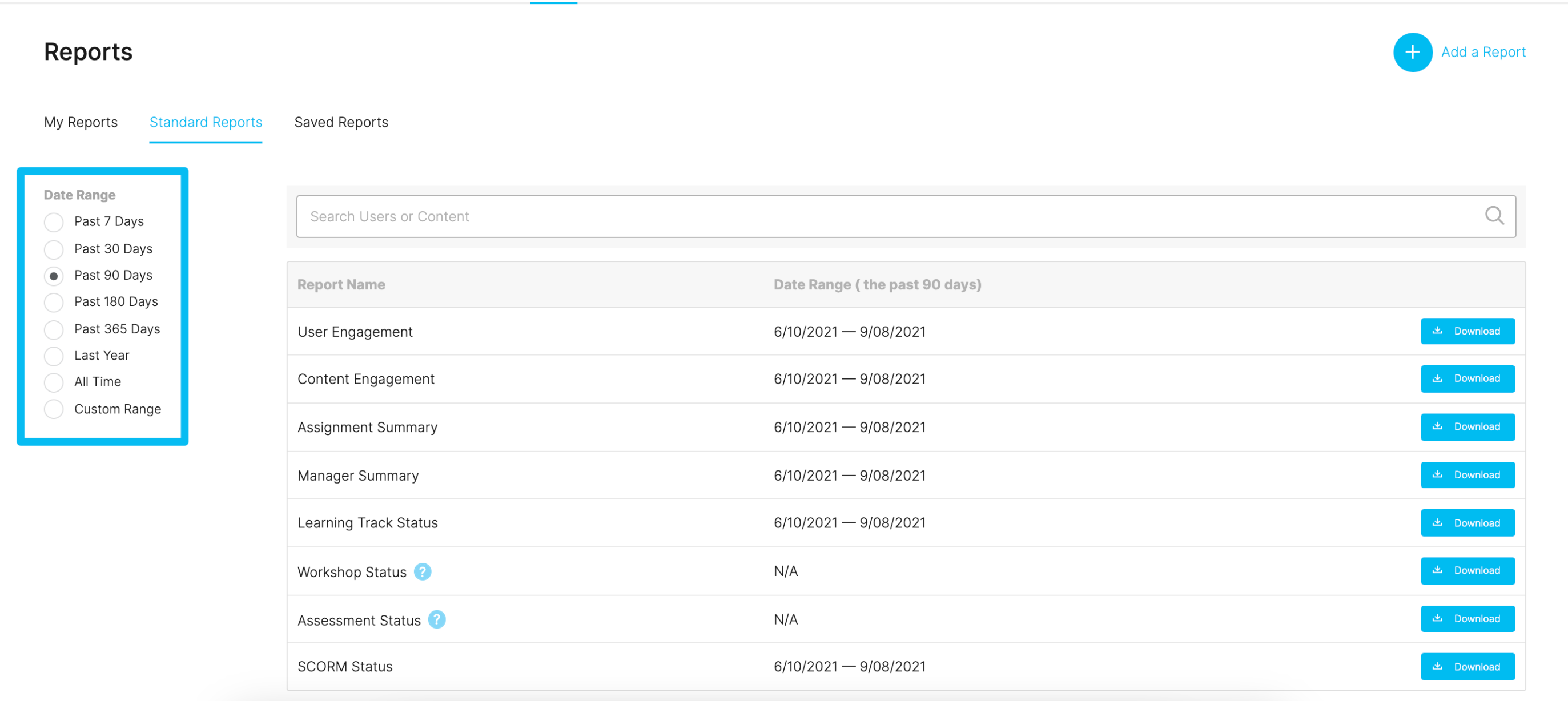Viewport: 1568px width, 701px height.
Task: Select the Past 30 Days radio button
Action: coord(54,249)
